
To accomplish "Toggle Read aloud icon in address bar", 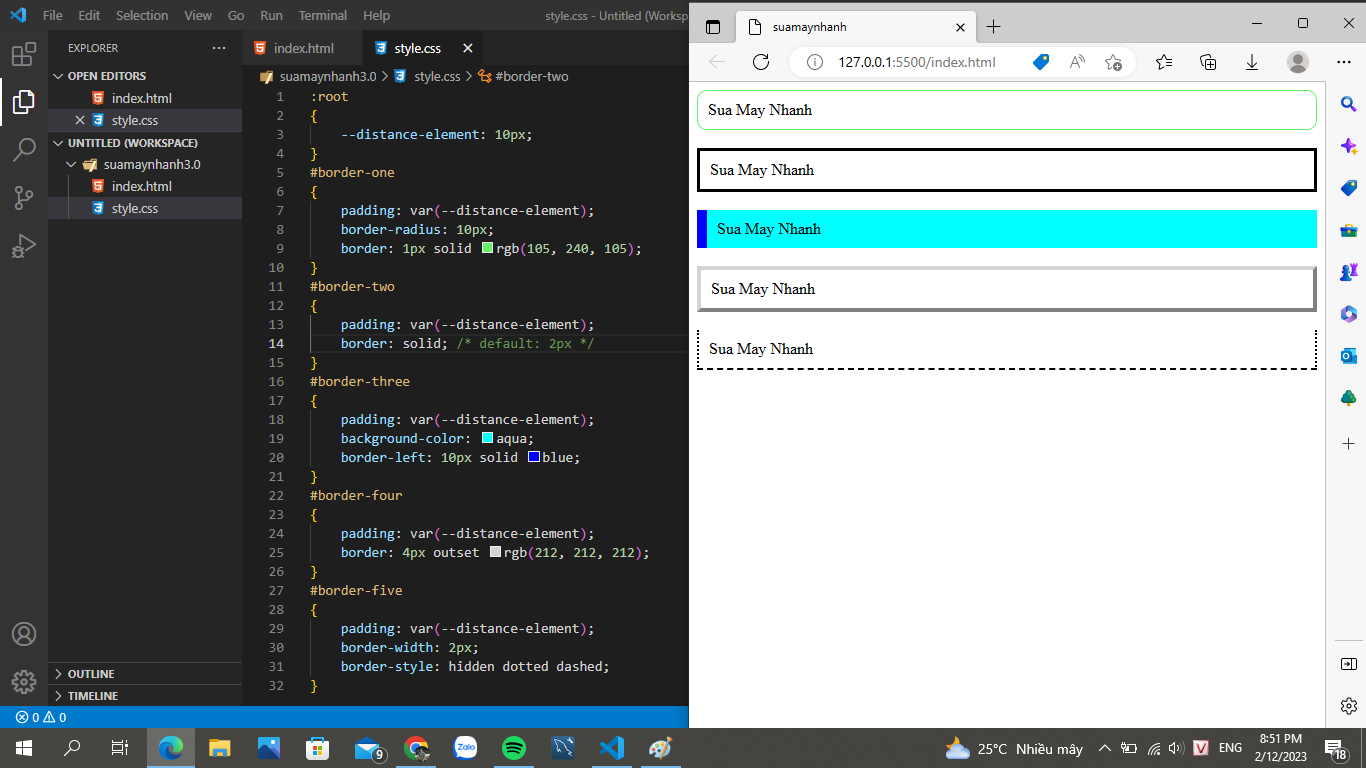I will coord(1077,62).
